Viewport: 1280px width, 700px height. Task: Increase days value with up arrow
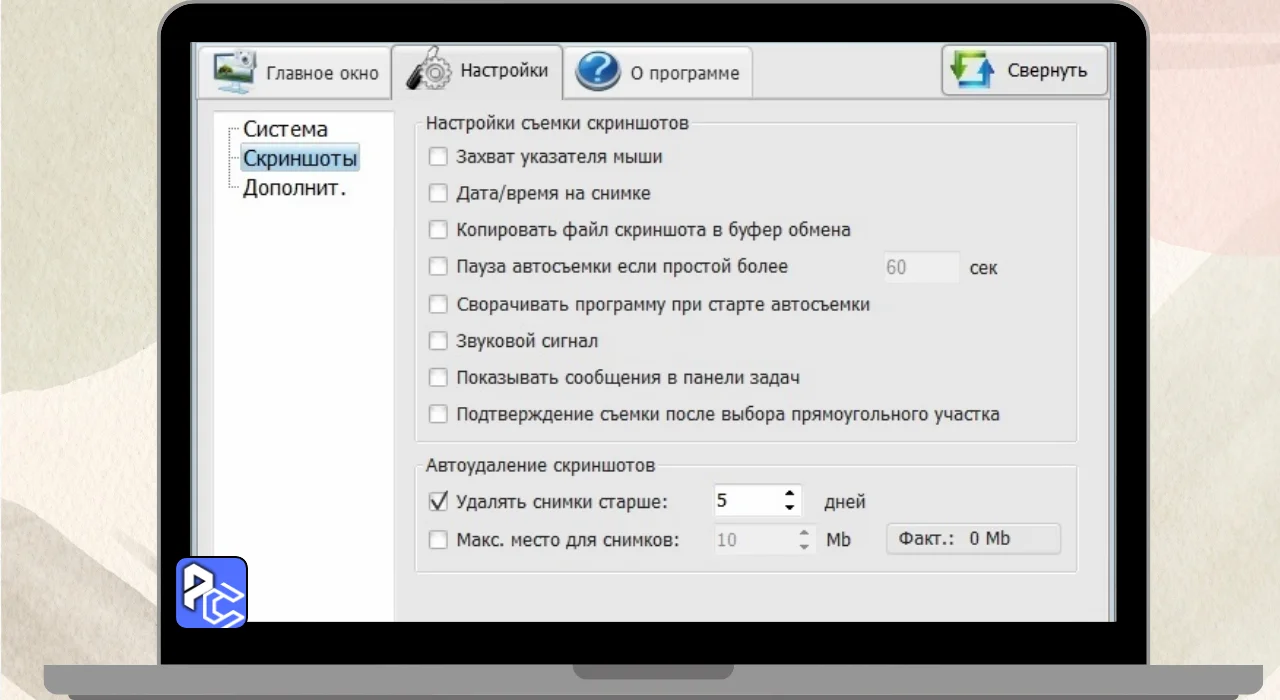[x=790, y=494]
